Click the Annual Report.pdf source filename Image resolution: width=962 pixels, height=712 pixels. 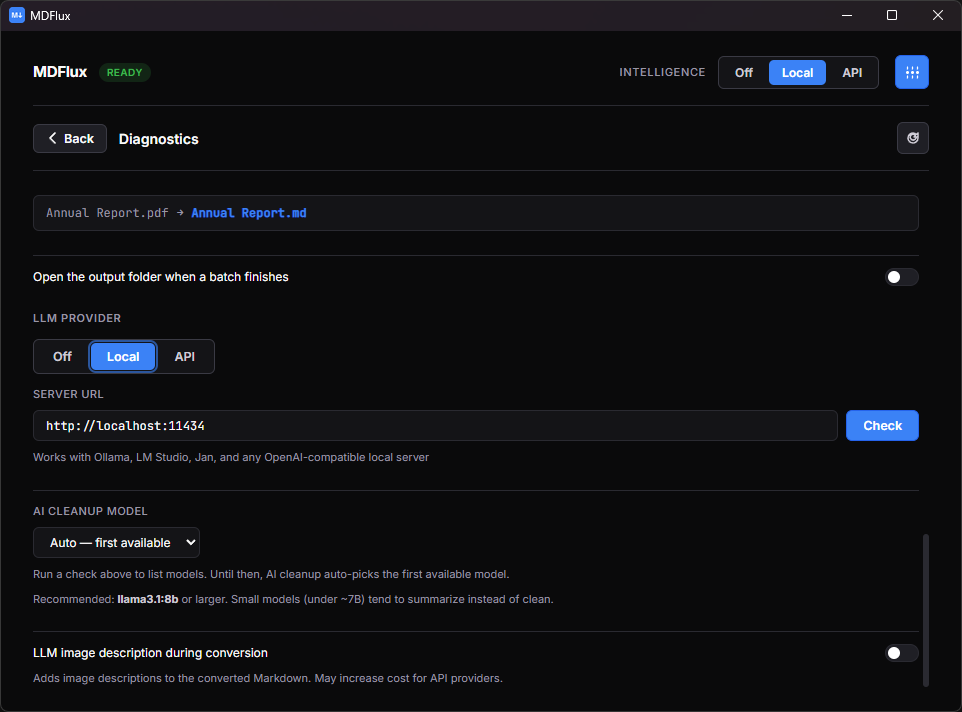[107, 213]
